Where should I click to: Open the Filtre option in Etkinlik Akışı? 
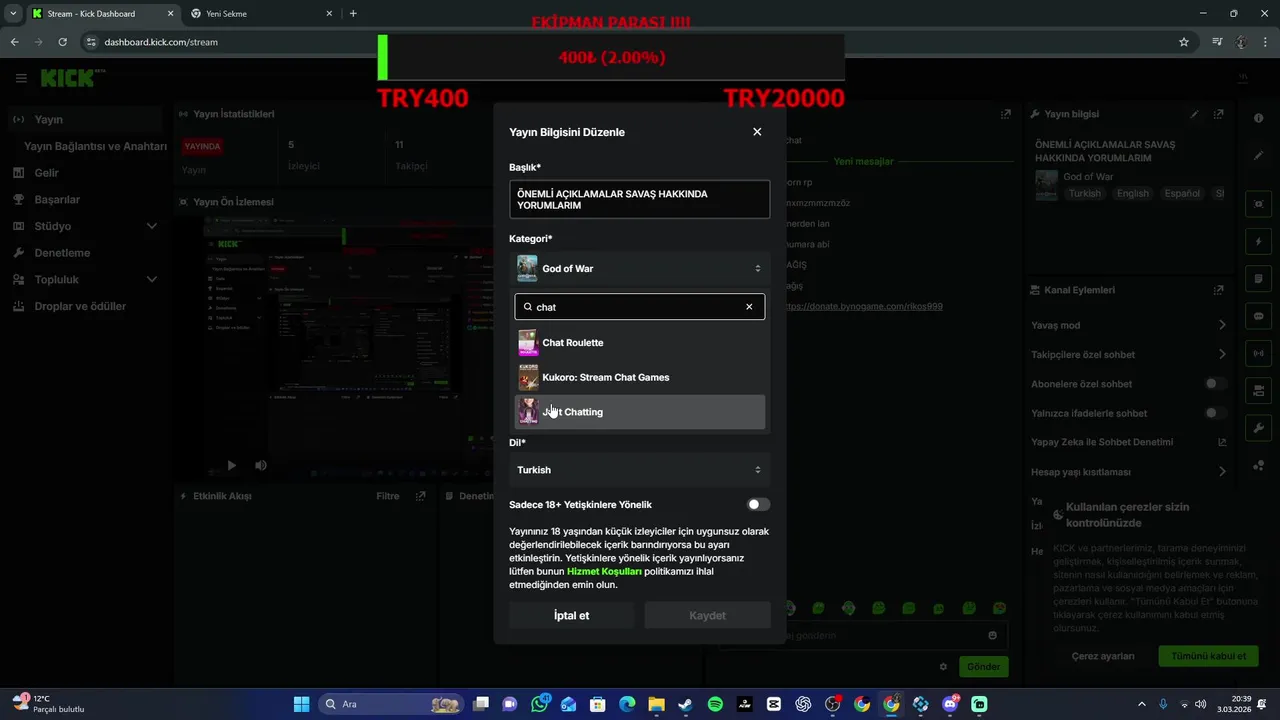click(x=387, y=496)
